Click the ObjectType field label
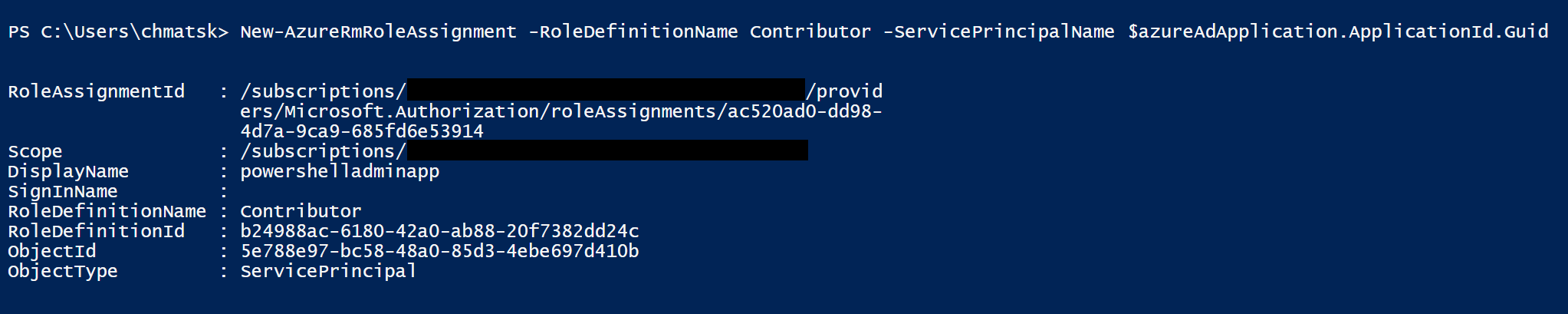The height and width of the screenshot is (314, 1568). point(63,272)
